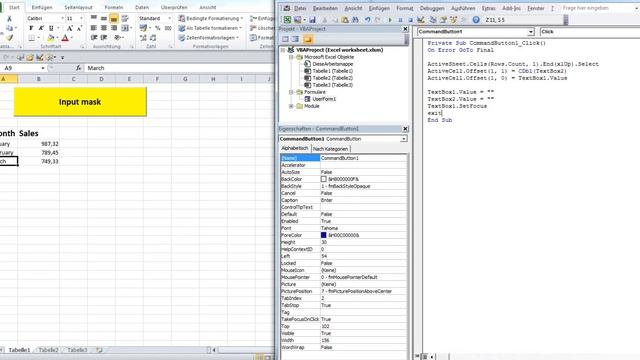
Task: Select UserForm1 in project tree
Action: pos(324,99)
